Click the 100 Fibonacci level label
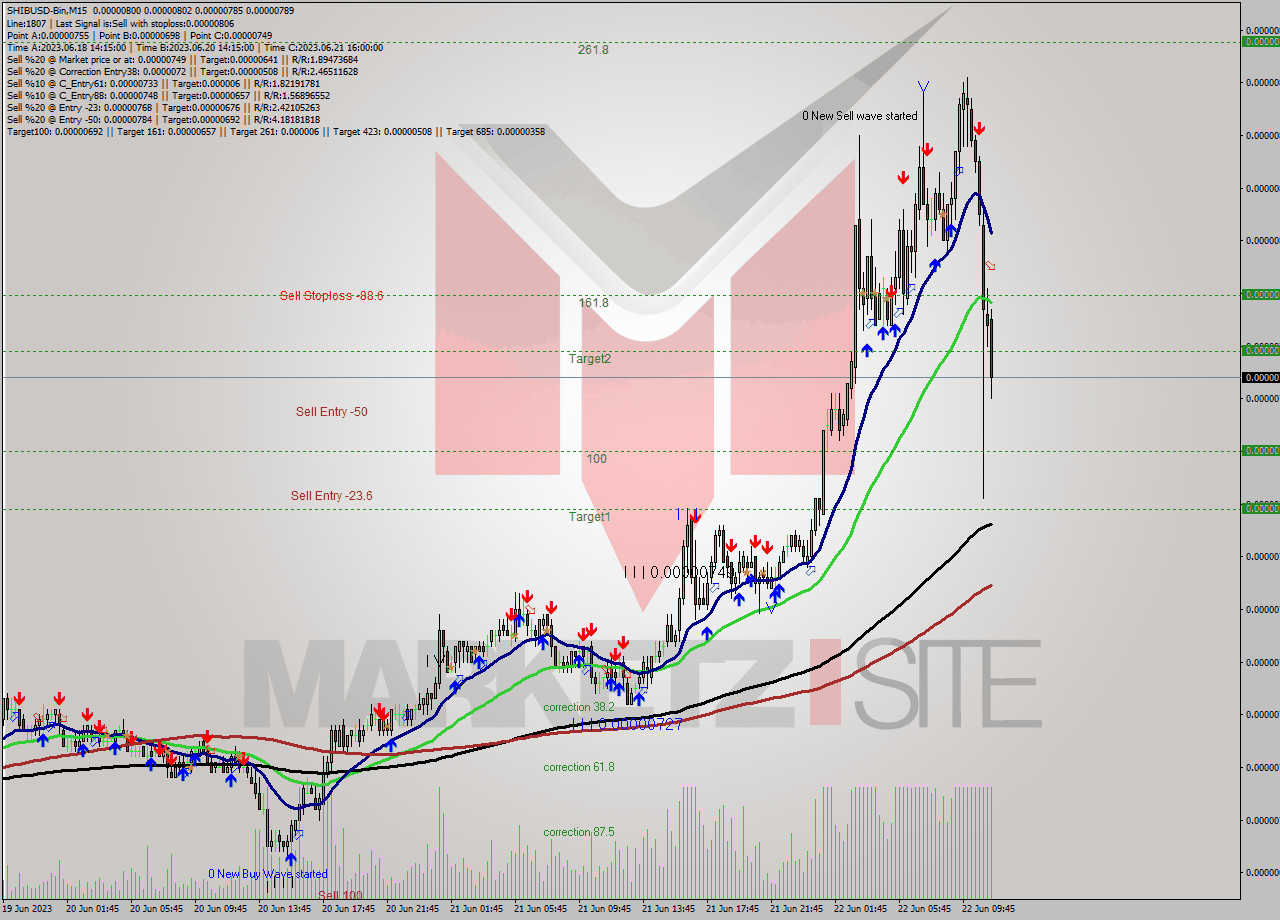 (x=597, y=459)
